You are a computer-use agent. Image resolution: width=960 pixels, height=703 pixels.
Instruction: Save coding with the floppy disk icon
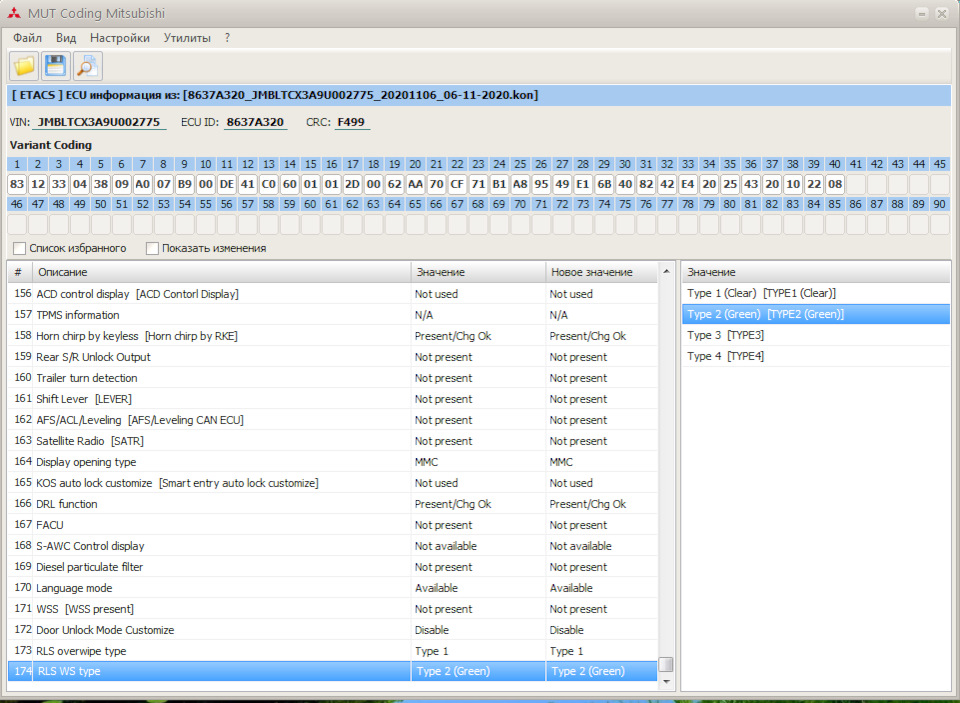point(56,66)
